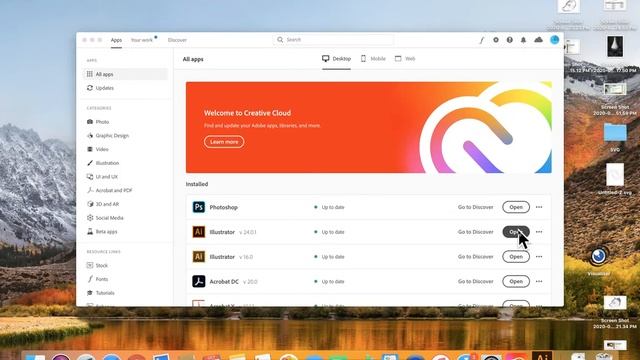Switch to Your work tab
Screen dimensions: 640x360
142,40
